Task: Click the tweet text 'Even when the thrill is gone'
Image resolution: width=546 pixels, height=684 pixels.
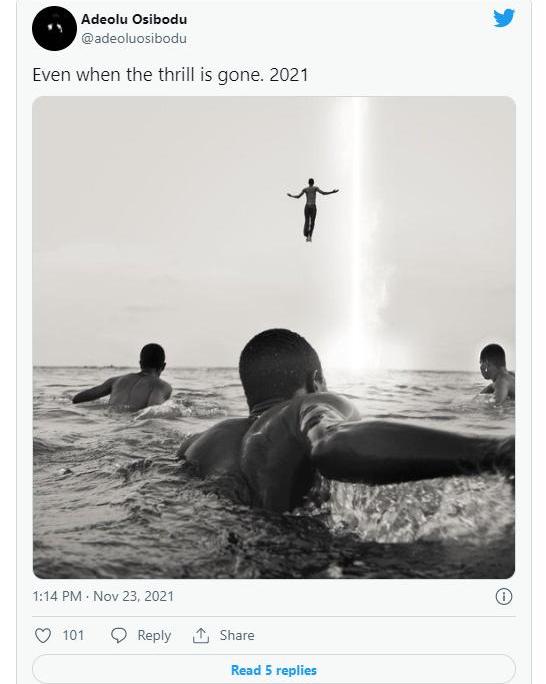Action: coord(148,75)
